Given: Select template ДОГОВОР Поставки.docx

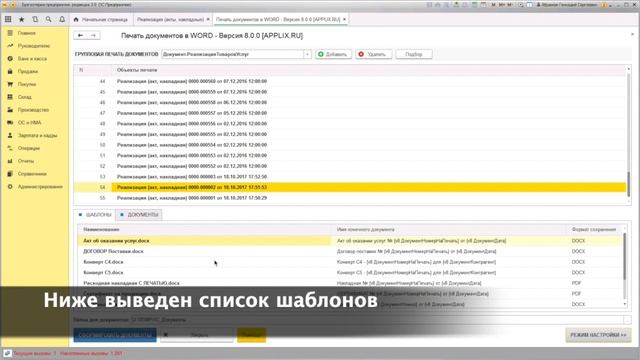Looking at the screenshot, I should (113, 251).
